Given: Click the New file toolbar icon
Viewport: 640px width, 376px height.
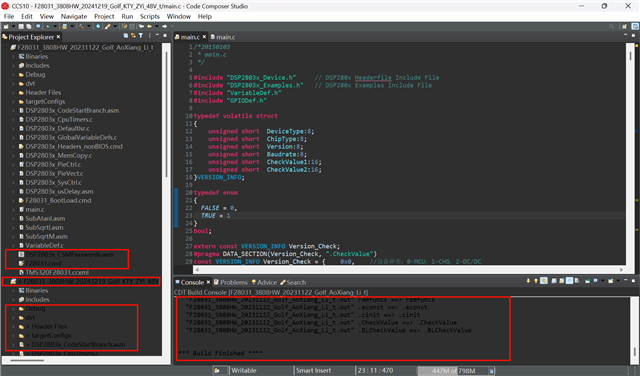Looking at the screenshot, I should (x=6, y=26).
